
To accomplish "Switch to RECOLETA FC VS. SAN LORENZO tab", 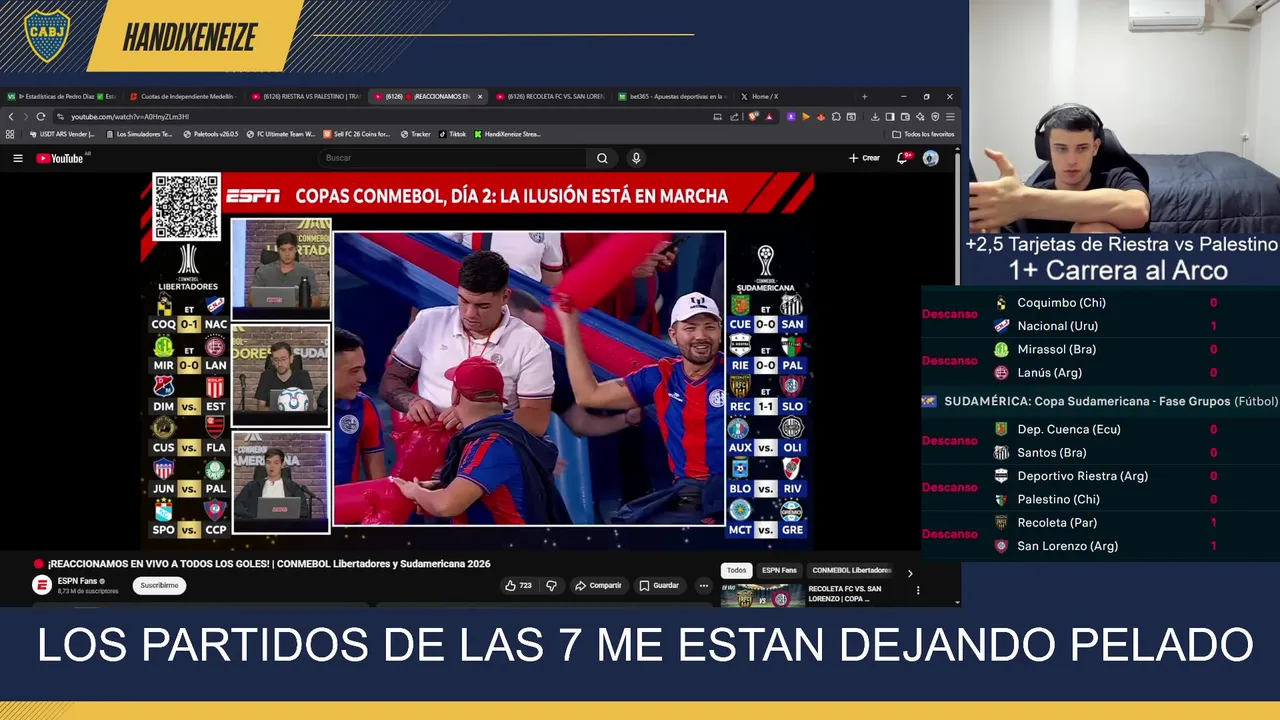I will [548, 97].
